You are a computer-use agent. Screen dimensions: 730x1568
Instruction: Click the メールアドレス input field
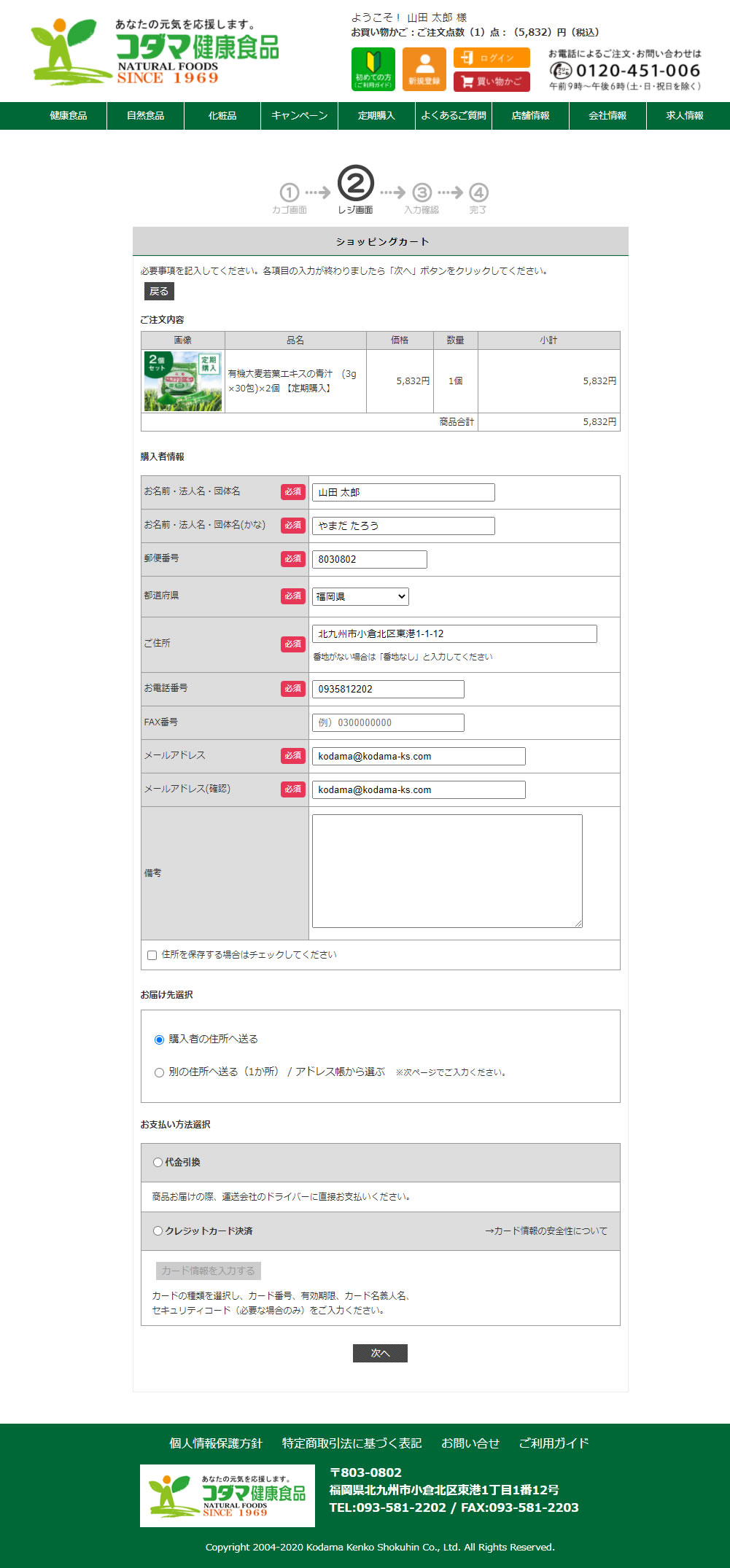click(x=419, y=757)
